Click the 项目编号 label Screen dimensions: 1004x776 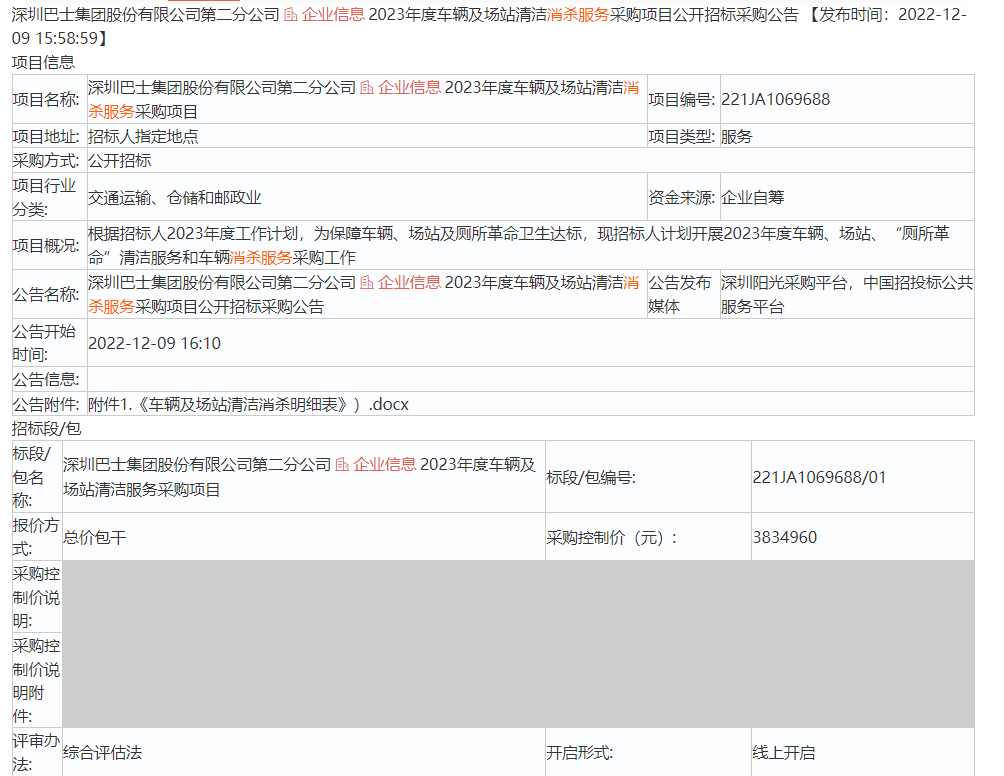tap(681, 99)
